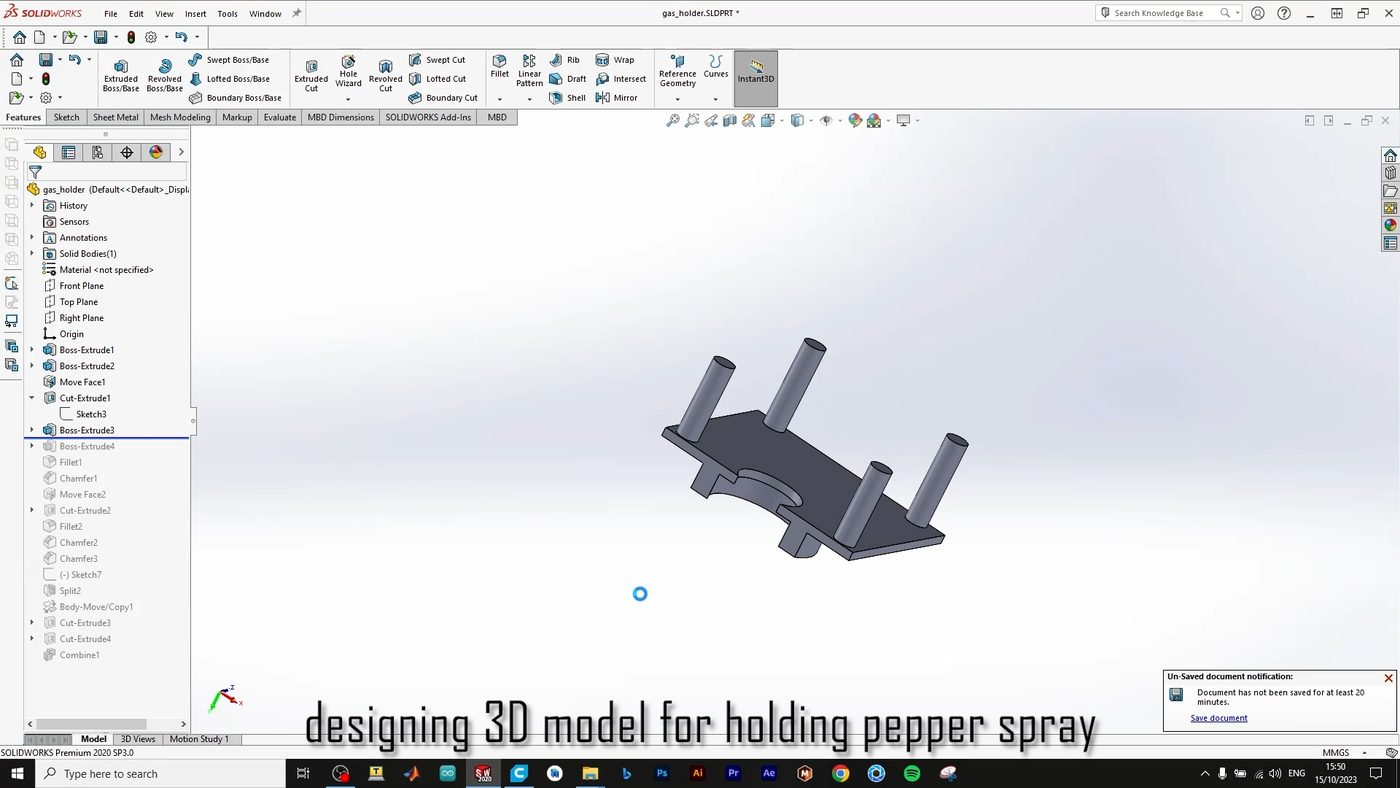The width and height of the screenshot is (1400, 788).
Task: Open the Hole Wizard
Action: pyautogui.click(x=348, y=72)
